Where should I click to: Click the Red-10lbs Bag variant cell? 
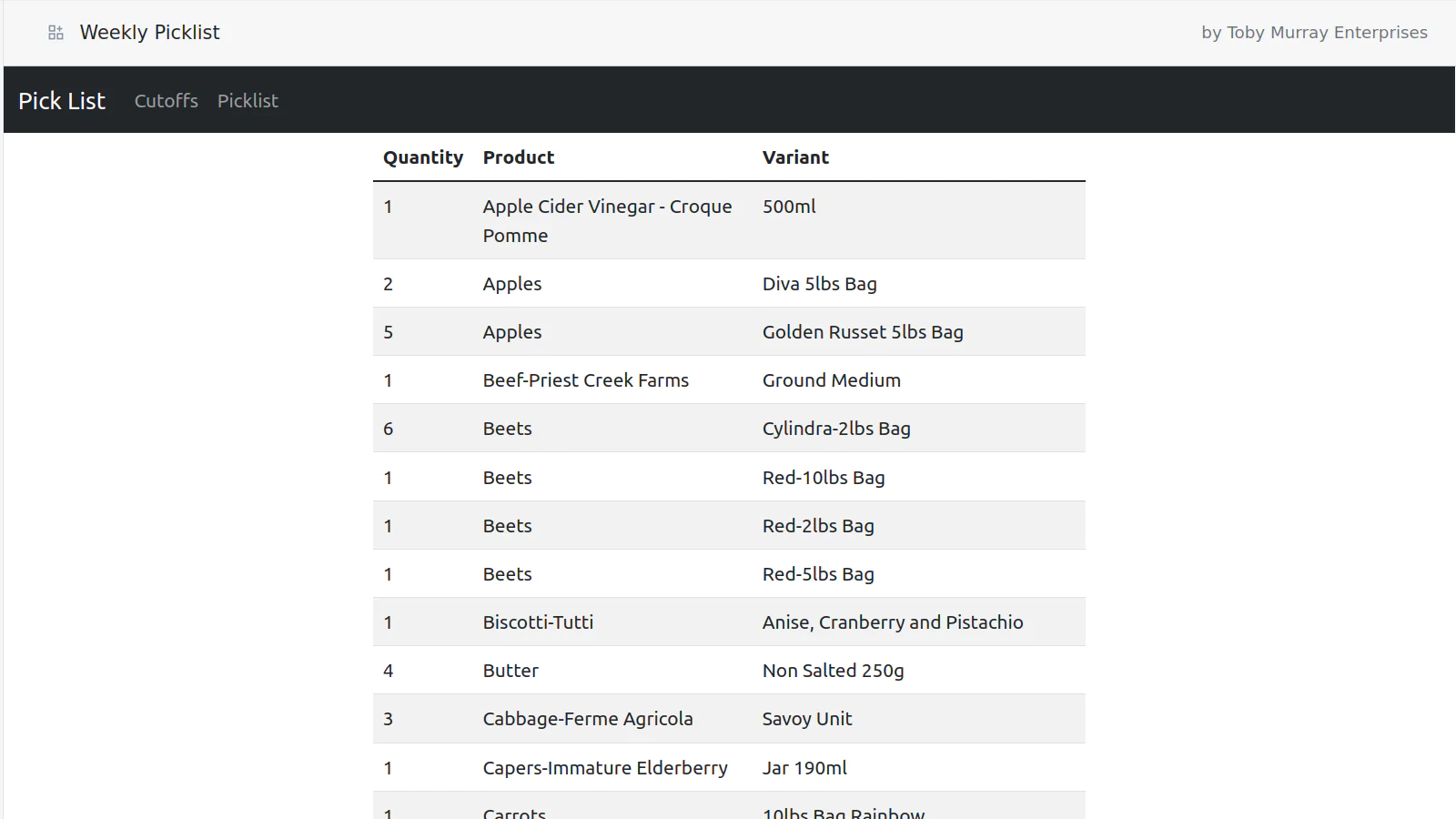point(823,477)
